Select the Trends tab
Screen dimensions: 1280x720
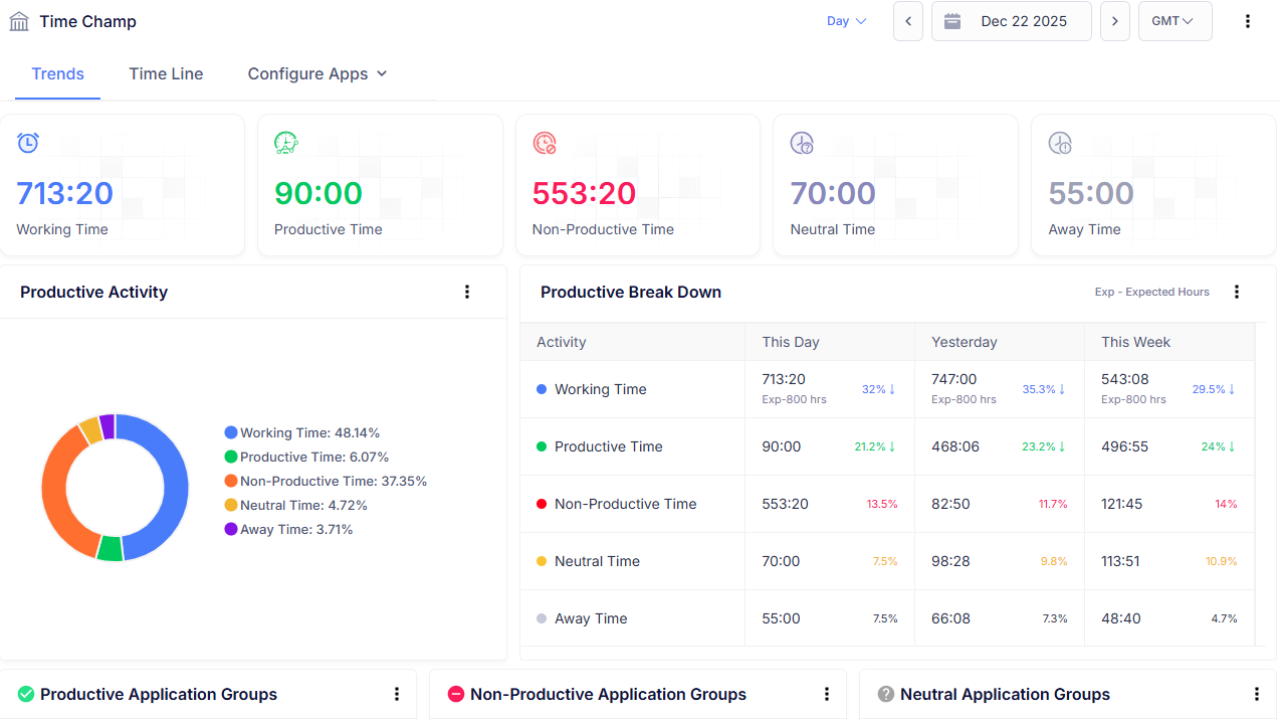tap(58, 74)
